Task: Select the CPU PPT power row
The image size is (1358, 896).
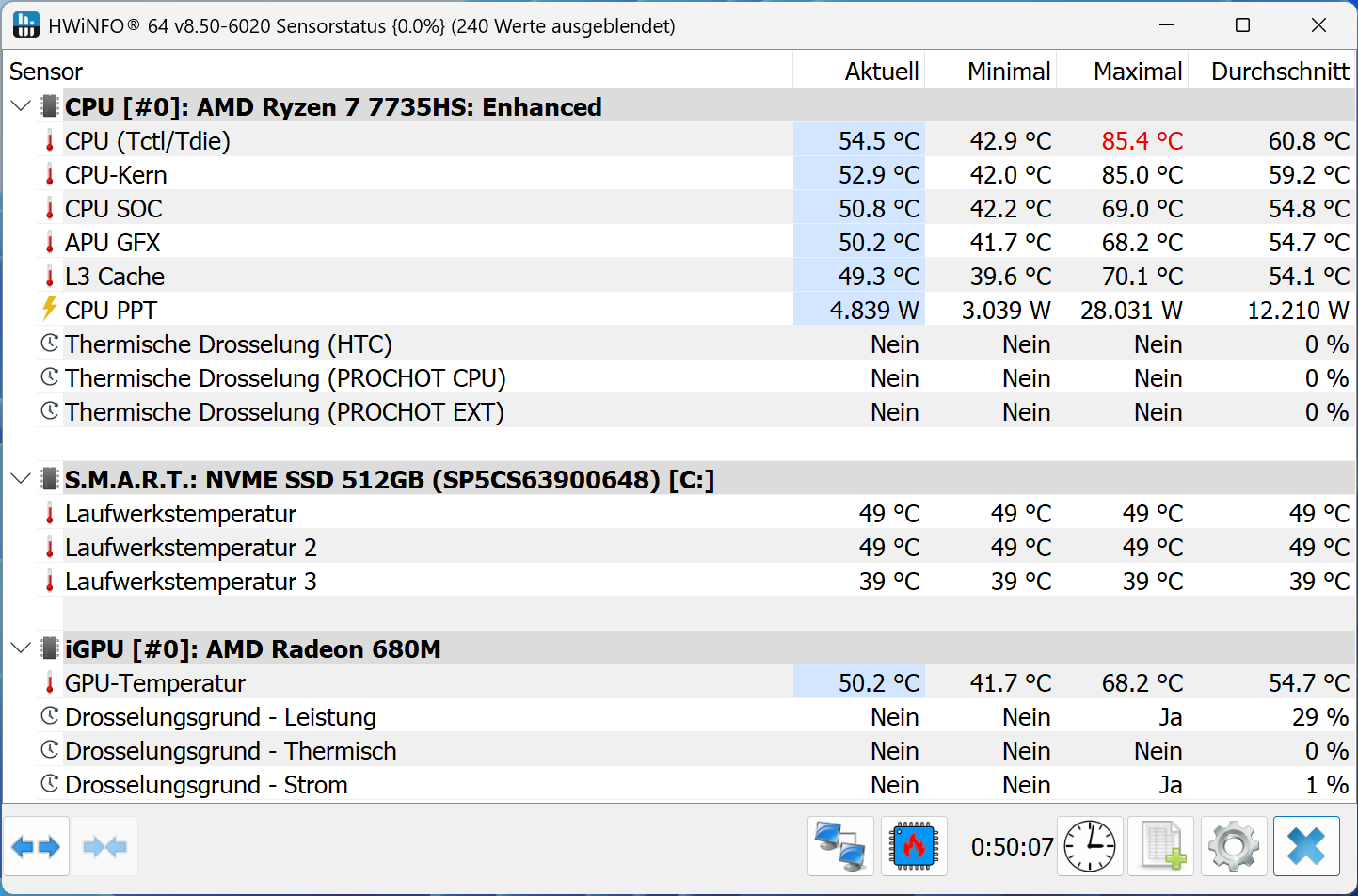Action: click(695, 310)
